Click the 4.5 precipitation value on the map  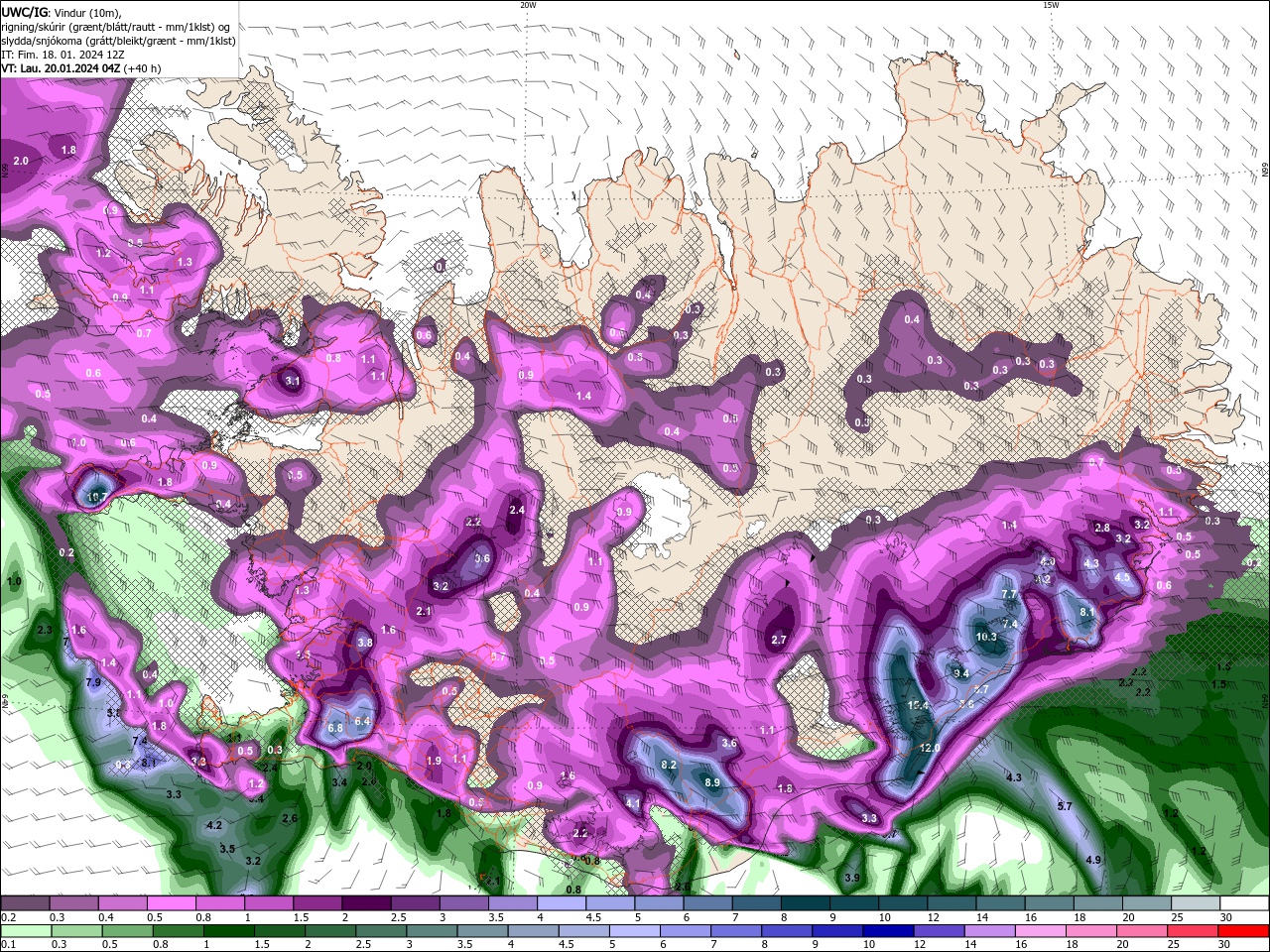pyautogui.click(x=1122, y=577)
